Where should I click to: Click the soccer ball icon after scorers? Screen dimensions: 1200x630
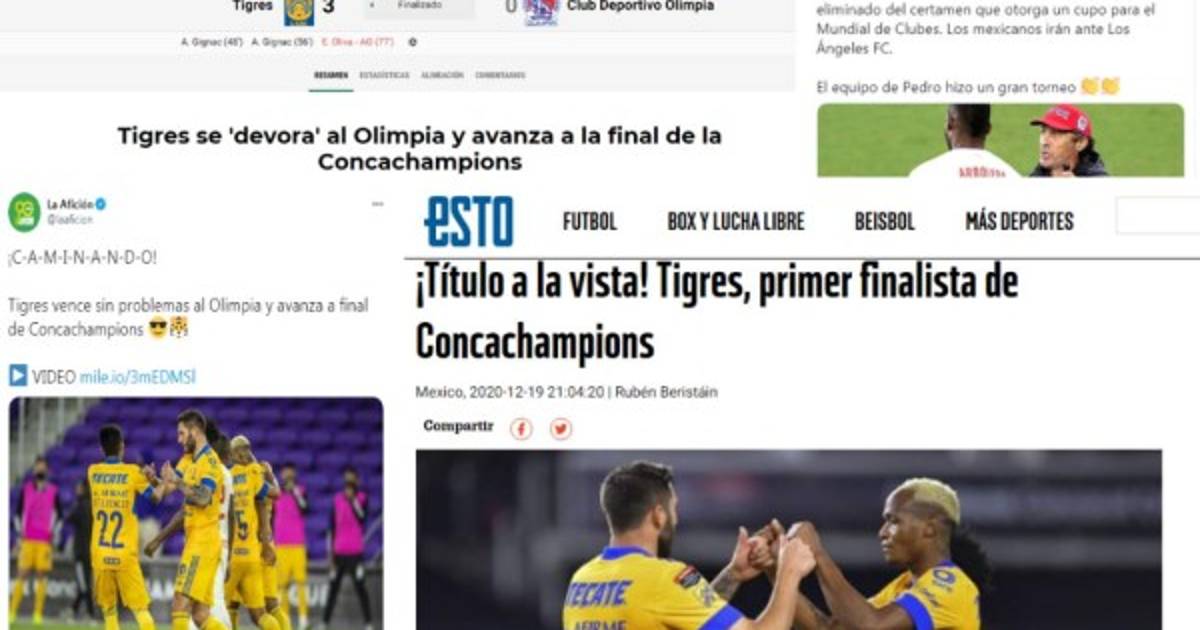[x=413, y=42]
